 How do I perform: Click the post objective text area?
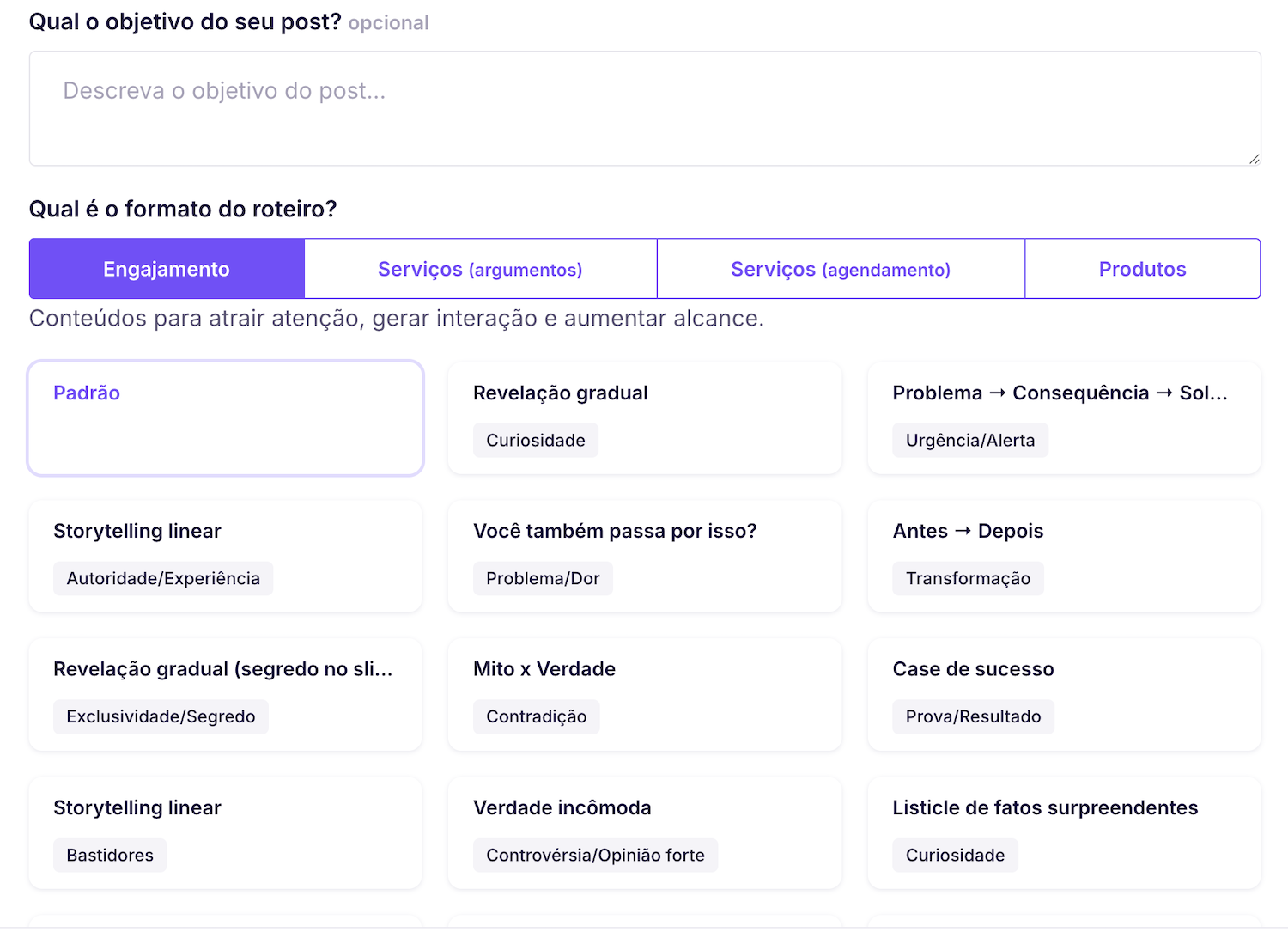[644, 108]
